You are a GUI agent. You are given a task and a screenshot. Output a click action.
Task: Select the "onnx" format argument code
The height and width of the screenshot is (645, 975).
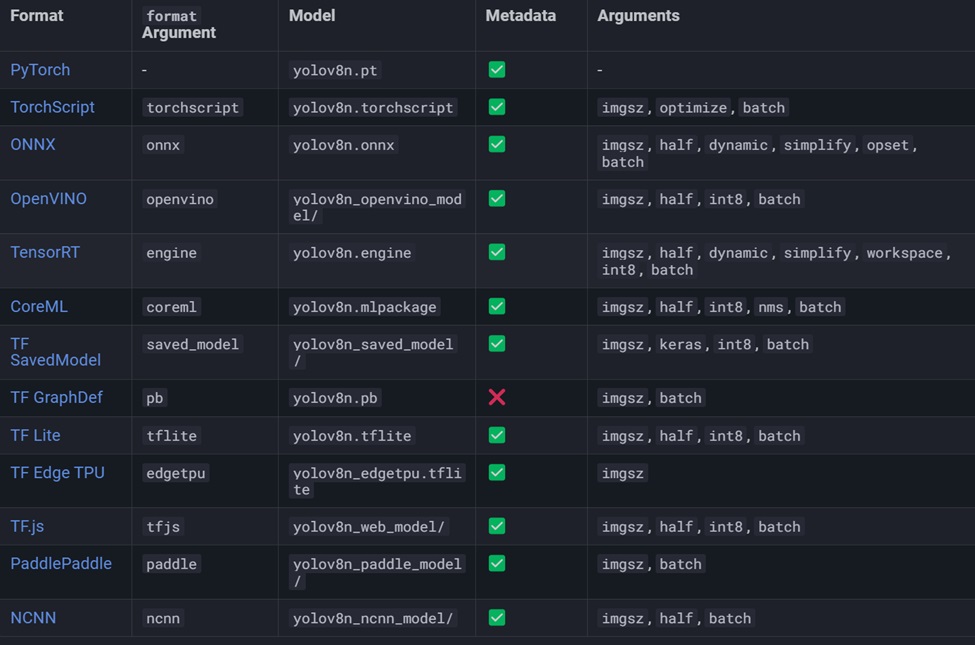click(x=163, y=145)
